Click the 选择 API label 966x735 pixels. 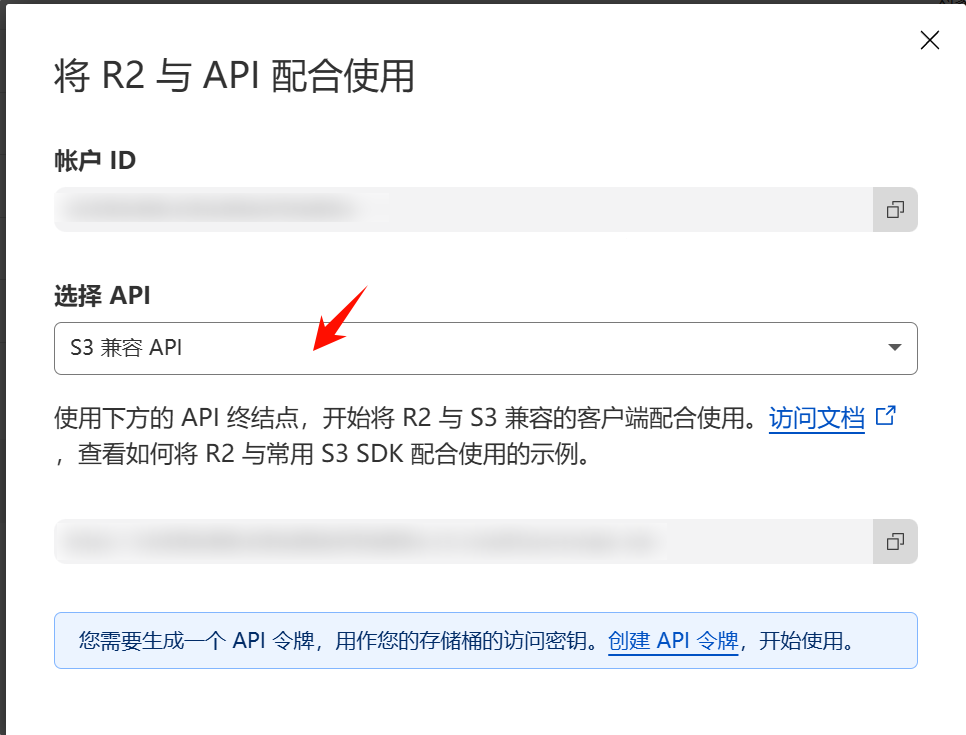(102, 295)
